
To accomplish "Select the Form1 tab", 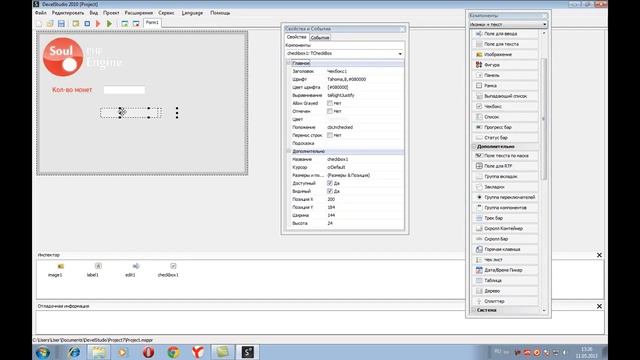I will coord(152,23).
